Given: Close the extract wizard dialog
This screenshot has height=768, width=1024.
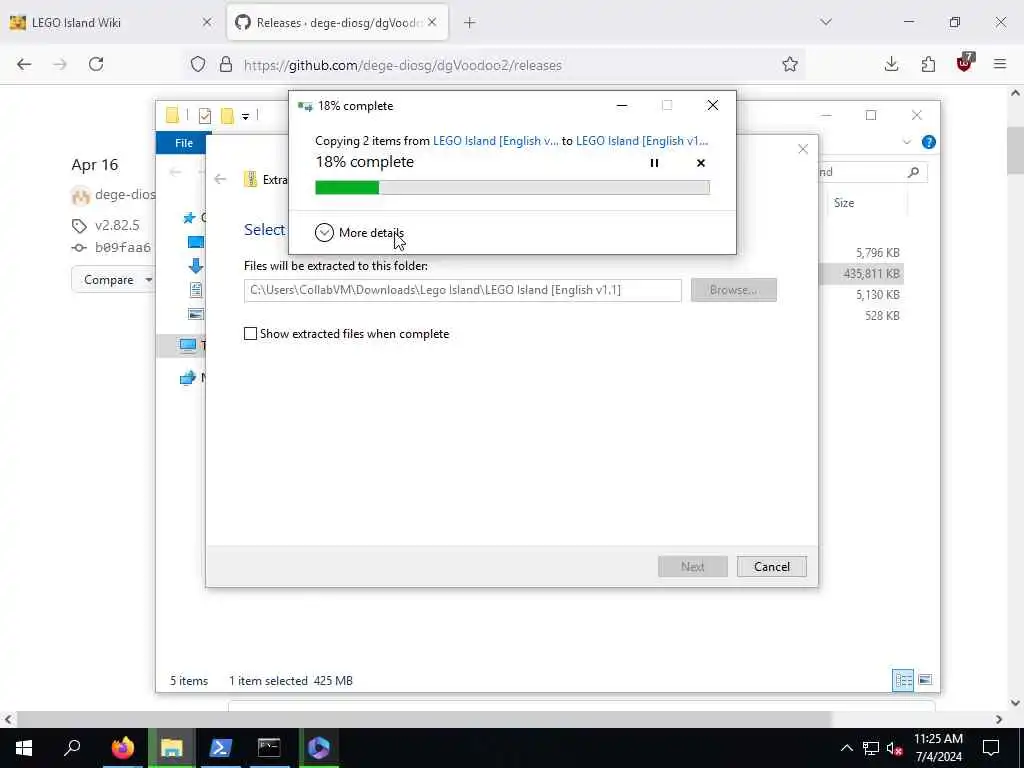Looking at the screenshot, I should pyautogui.click(x=803, y=149).
